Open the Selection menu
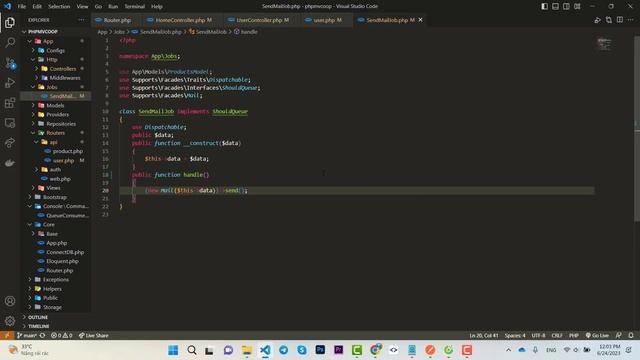The width and height of the screenshot is (640, 360). point(59,6)
